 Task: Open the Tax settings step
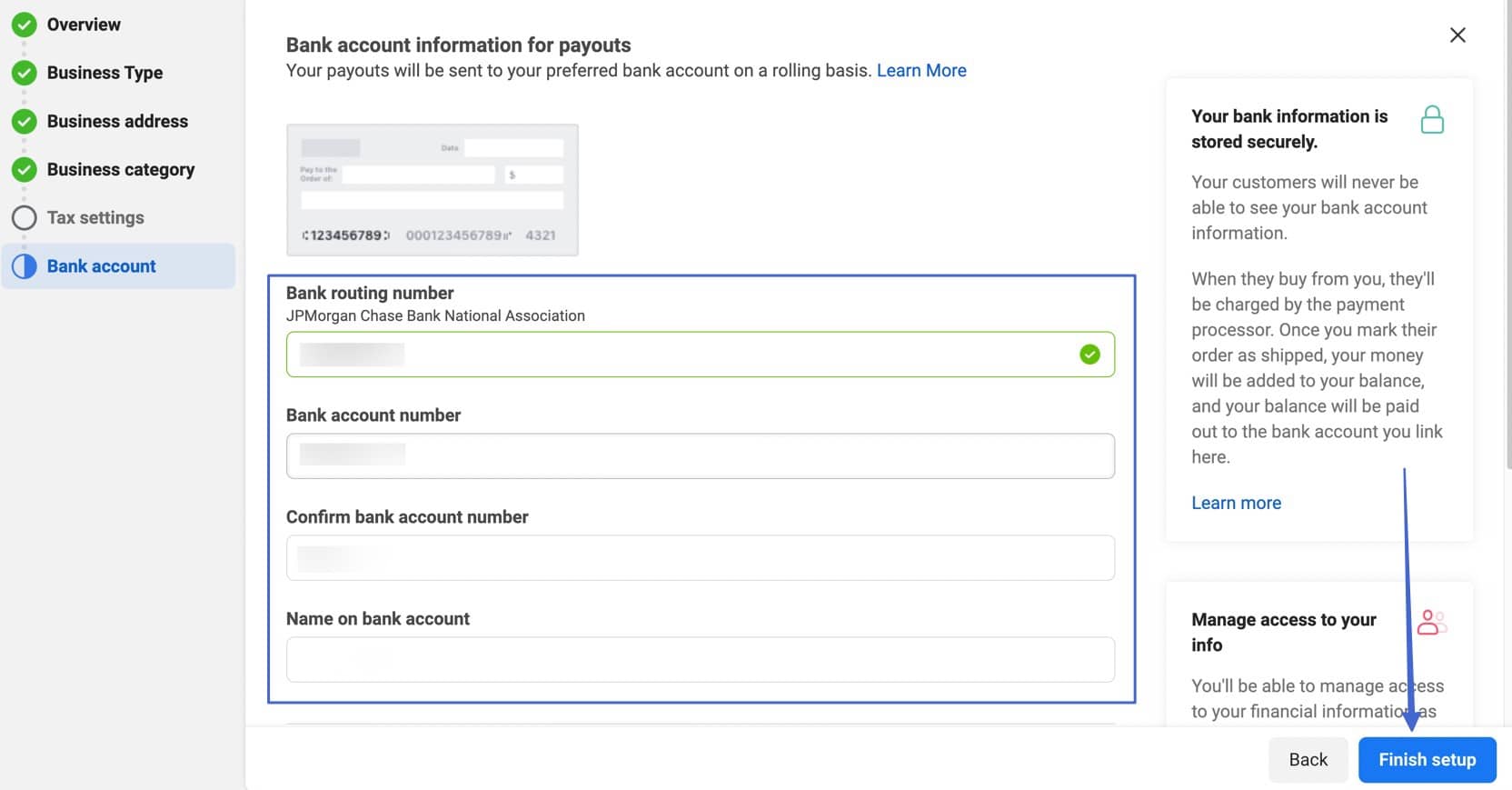[x=95, y=217]
